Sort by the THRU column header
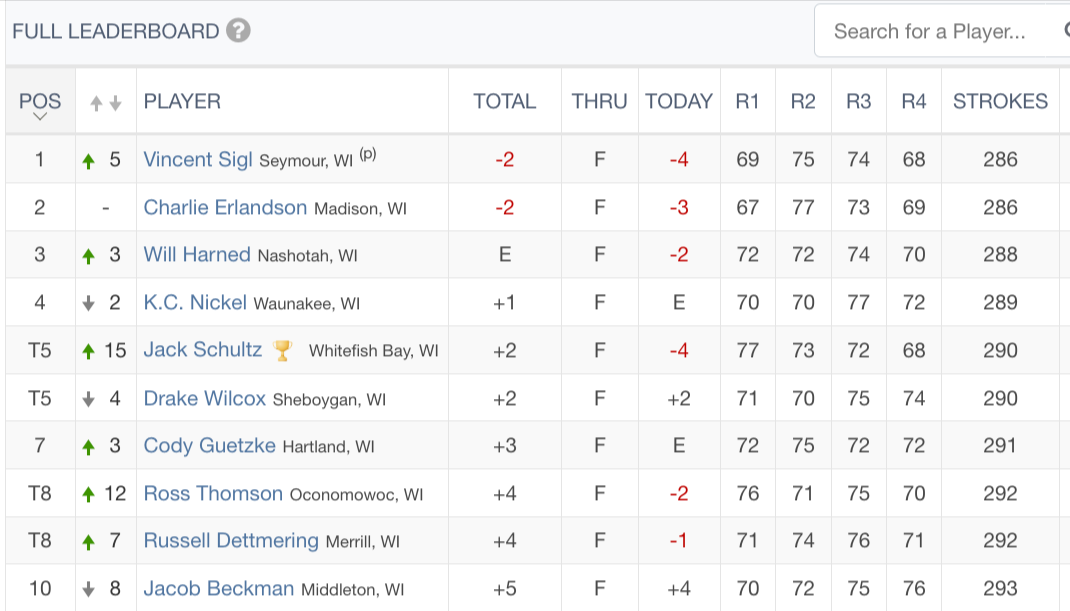The height and width of the screenshot is (611, 1070). pyautogui.click(x=599, y=101)
